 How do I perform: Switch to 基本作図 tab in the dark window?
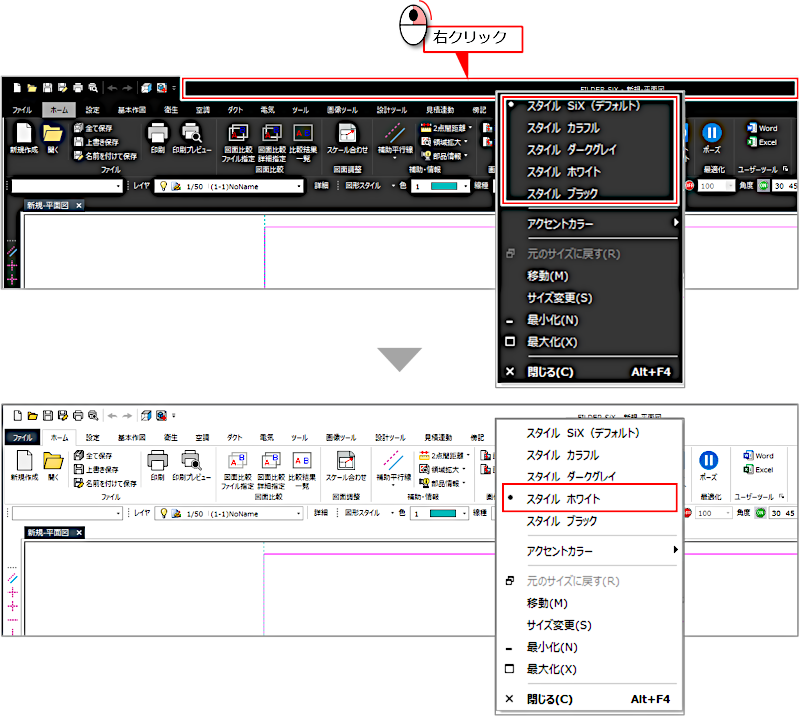coord(132,110)
